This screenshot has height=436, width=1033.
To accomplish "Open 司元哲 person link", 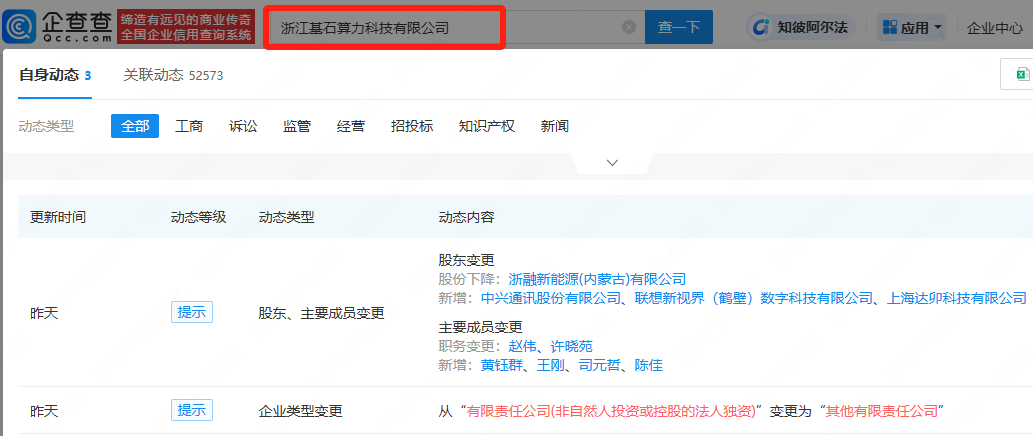I will point(600,366).
